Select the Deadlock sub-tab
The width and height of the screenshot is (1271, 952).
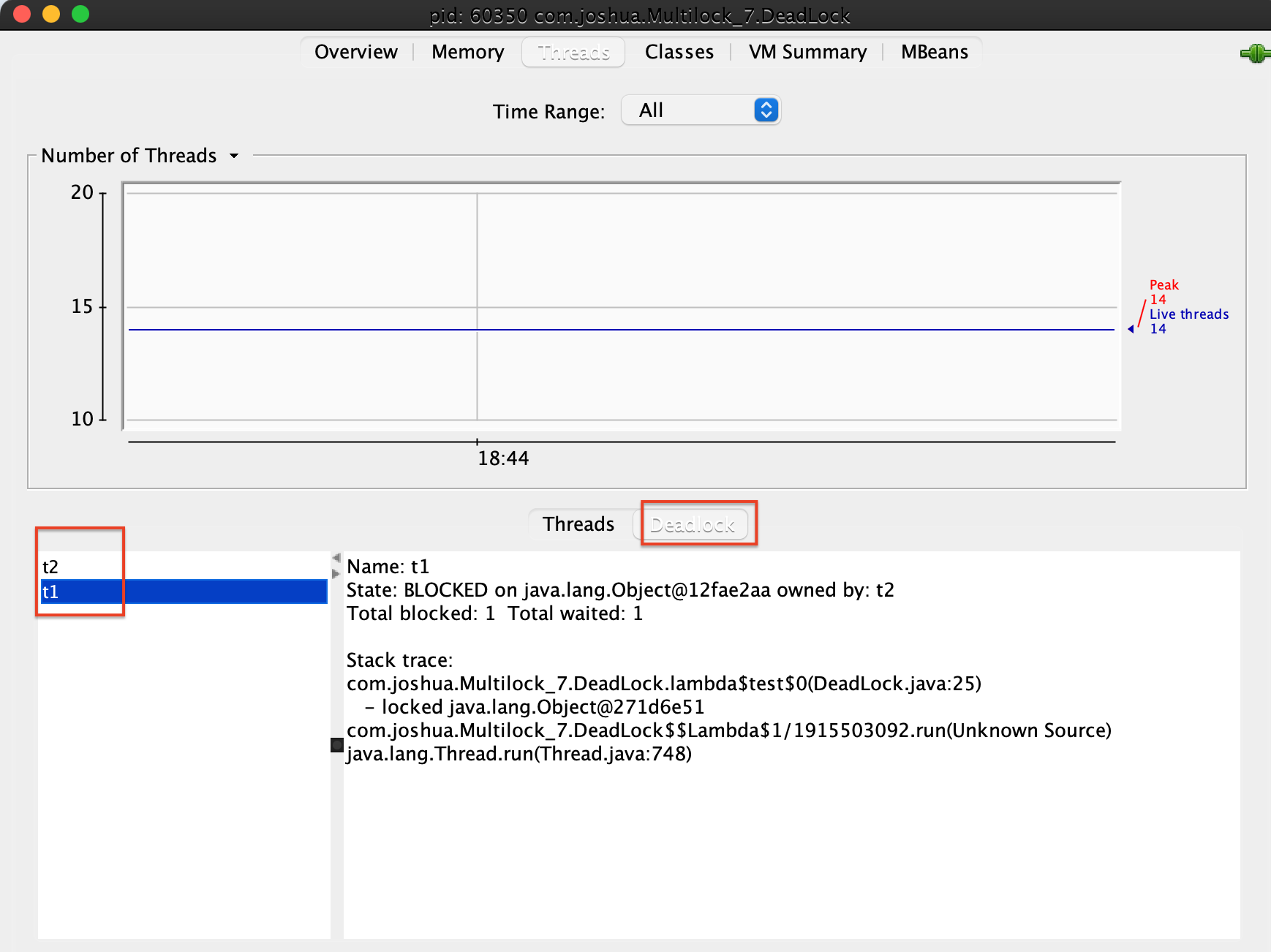pyautogui.click(x=692, y=524)
